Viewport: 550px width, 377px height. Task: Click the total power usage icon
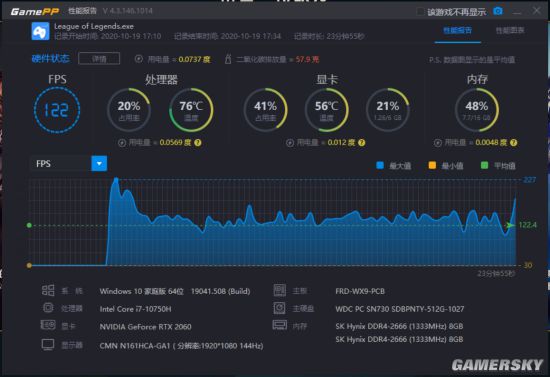tap(139, 59)
